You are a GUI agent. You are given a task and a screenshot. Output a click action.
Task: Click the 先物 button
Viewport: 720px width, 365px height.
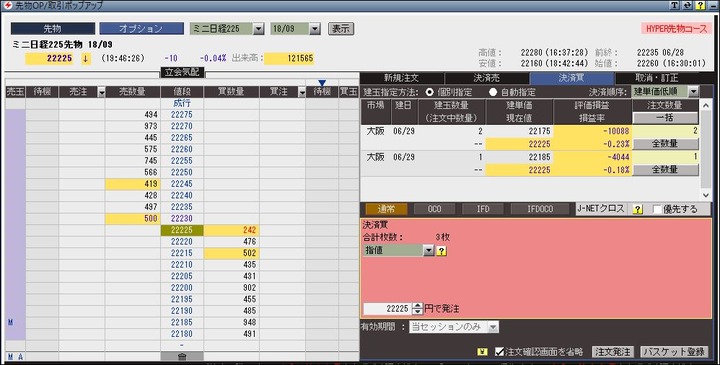click(x=52, y=28)
